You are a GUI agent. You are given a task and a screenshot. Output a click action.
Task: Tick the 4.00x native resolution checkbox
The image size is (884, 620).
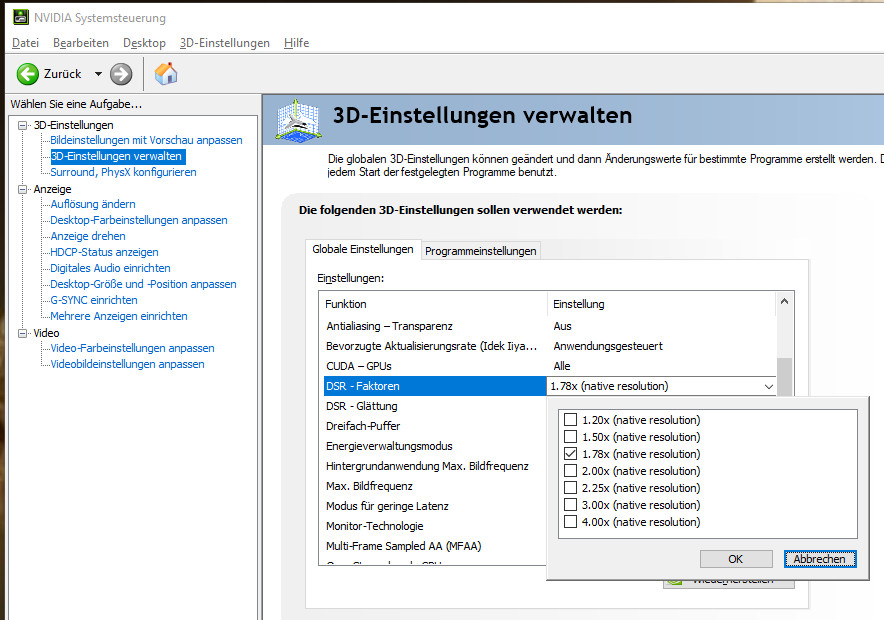click(x=571, y=522)
